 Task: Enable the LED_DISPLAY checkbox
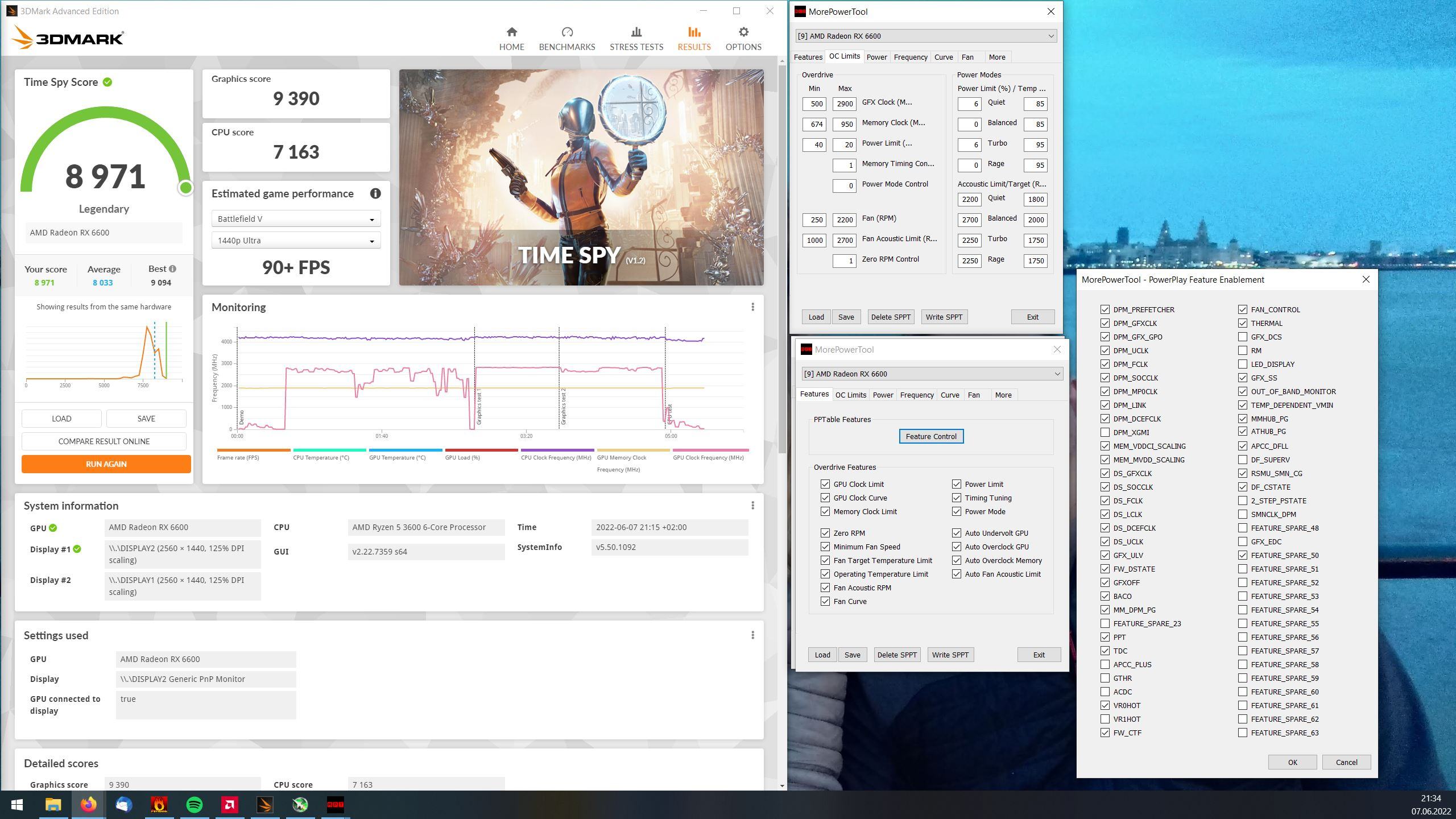pyautogui.click(x=1243, y=364)
